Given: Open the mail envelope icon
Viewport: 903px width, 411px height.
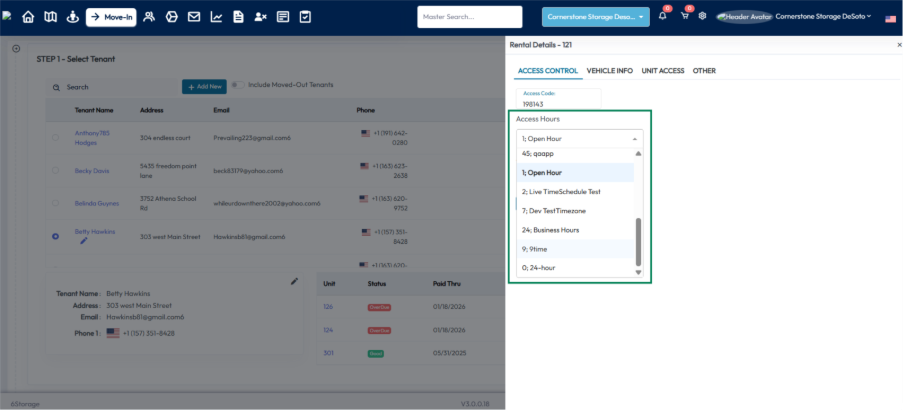Looking at the screenshot, I should [194, 17].
